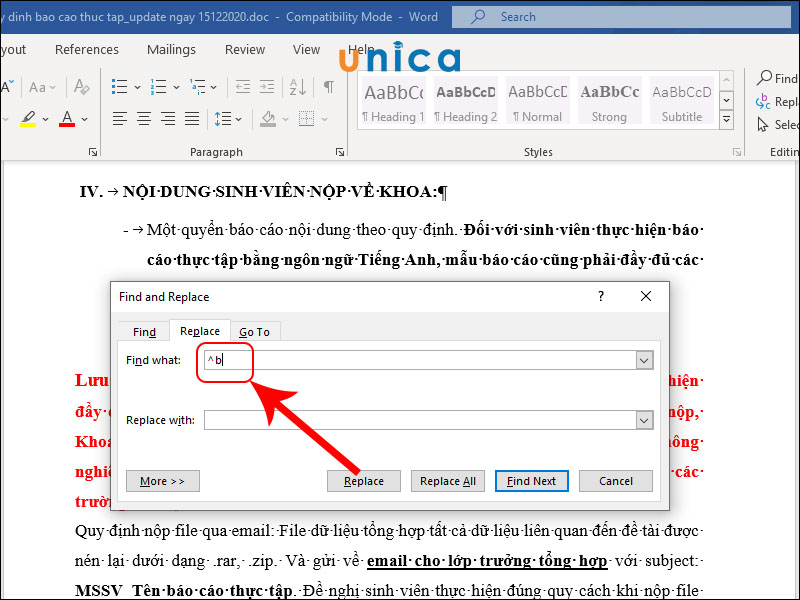The image size is (800, 600).
Task: Expand the Replace with history dropdown
Action: click(x=645, y=419)
